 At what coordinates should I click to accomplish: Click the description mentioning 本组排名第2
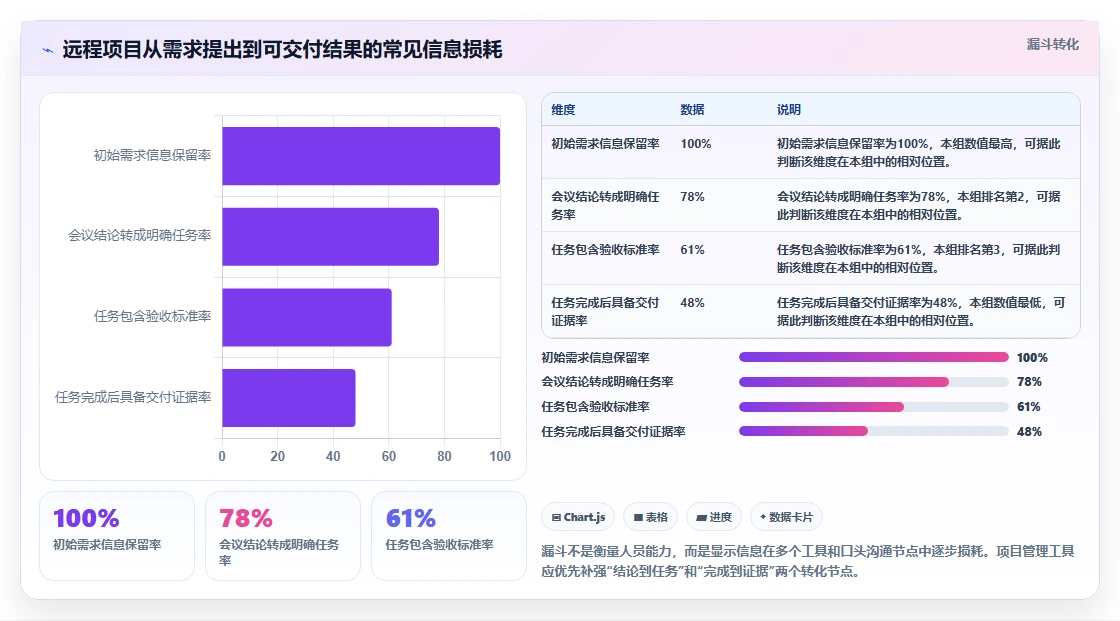919,205
